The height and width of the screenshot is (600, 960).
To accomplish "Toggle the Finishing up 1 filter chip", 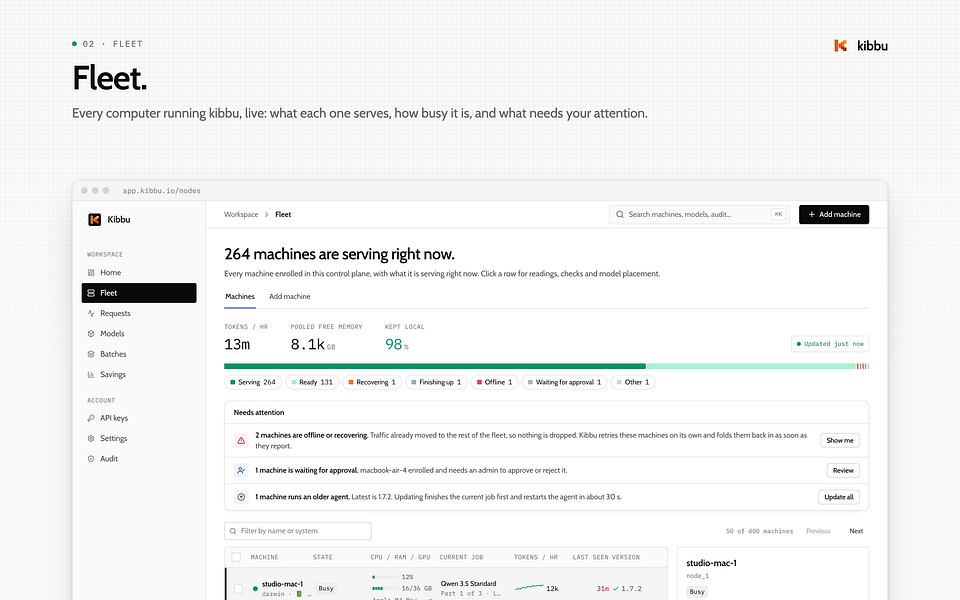I will coord(437,382).
